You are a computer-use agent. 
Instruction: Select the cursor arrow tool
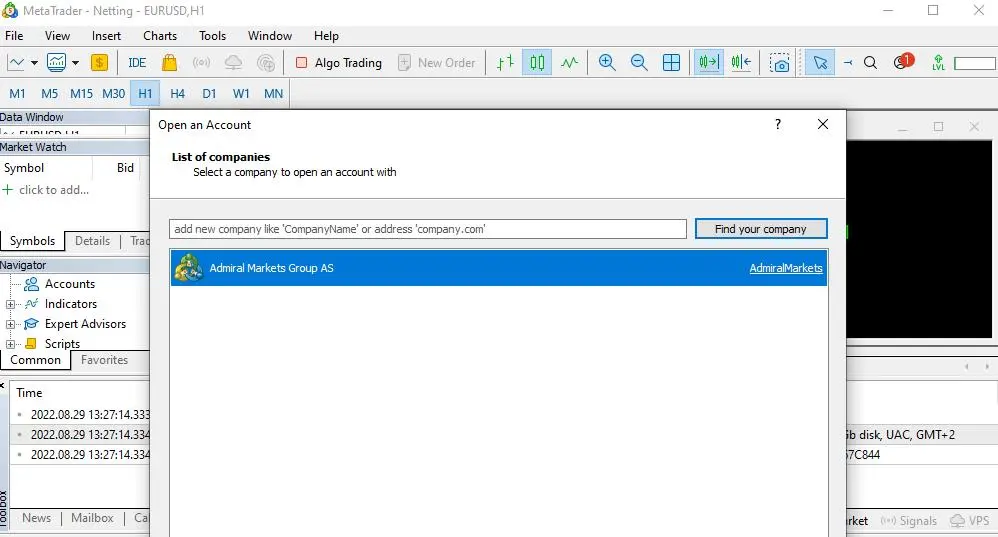[x=820, y=62]
